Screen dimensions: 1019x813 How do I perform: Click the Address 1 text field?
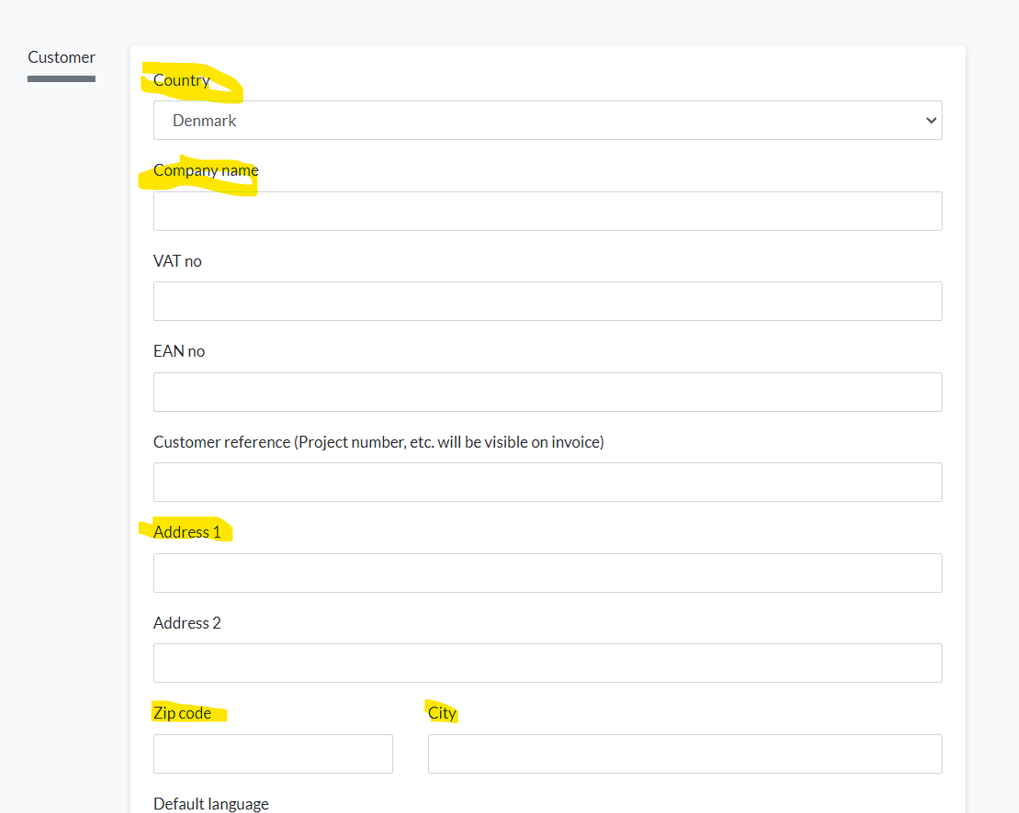click(547, 573)
